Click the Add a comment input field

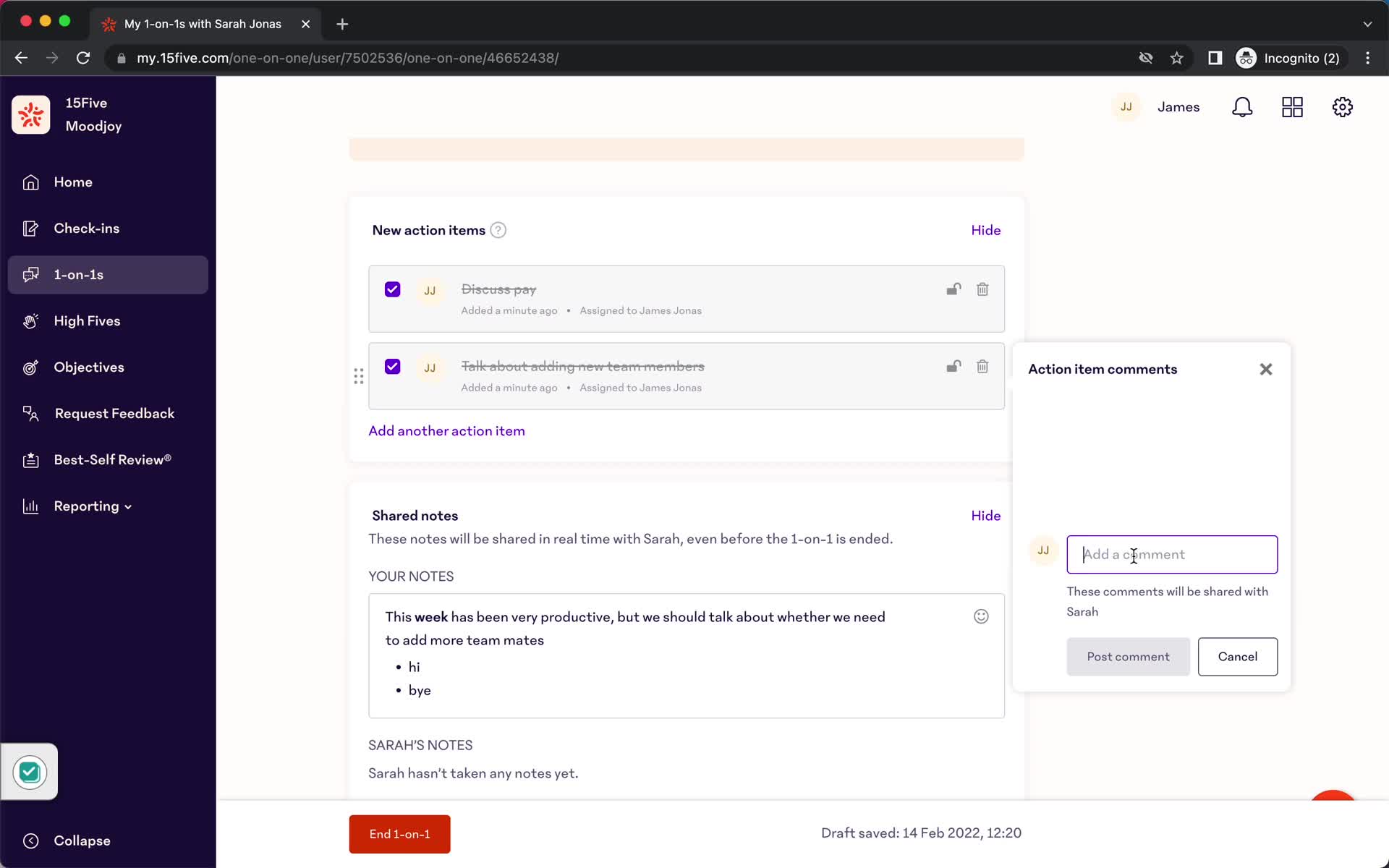[1172, 554]
